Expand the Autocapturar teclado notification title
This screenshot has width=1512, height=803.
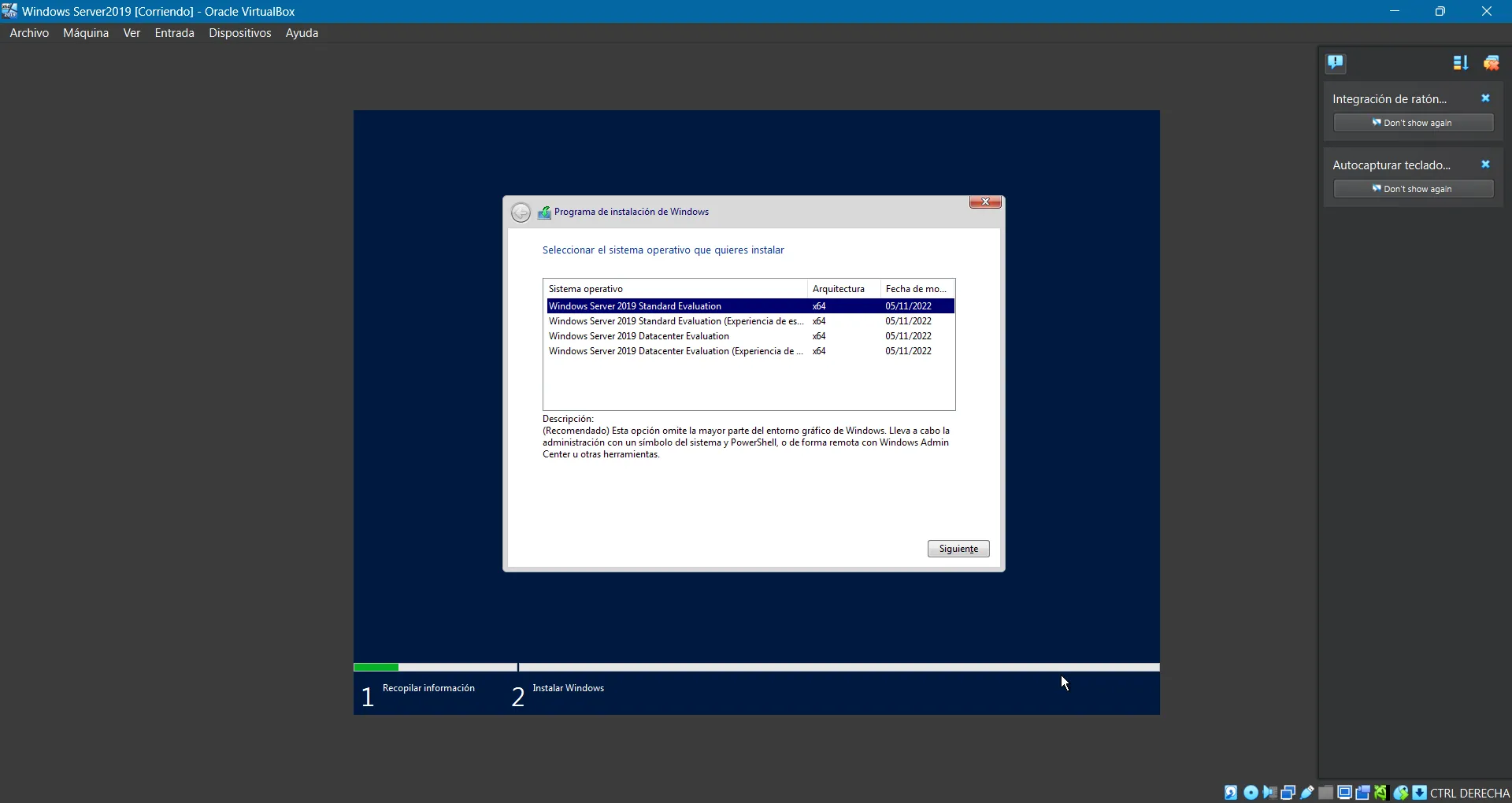tap(1392, 165)
